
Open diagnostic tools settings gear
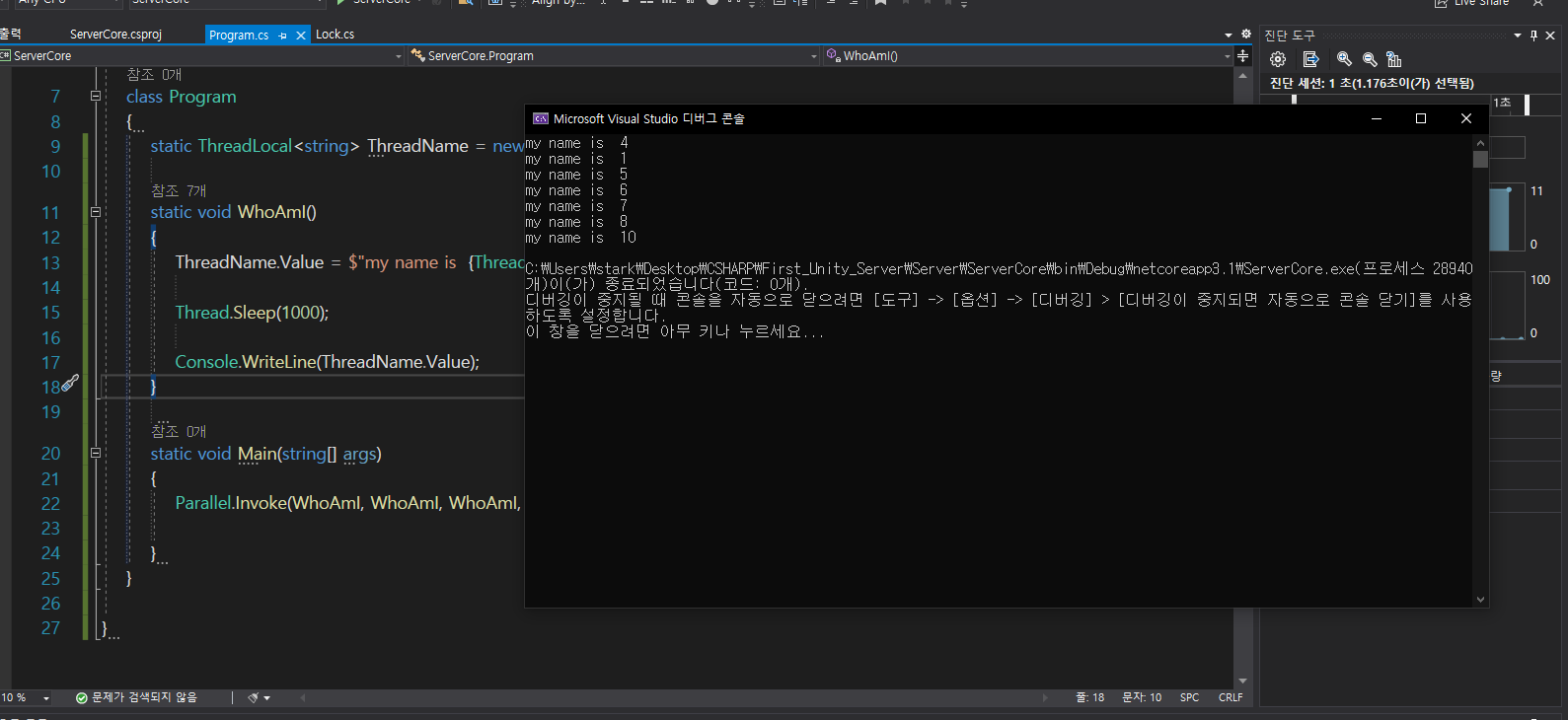click(1278, 59)
